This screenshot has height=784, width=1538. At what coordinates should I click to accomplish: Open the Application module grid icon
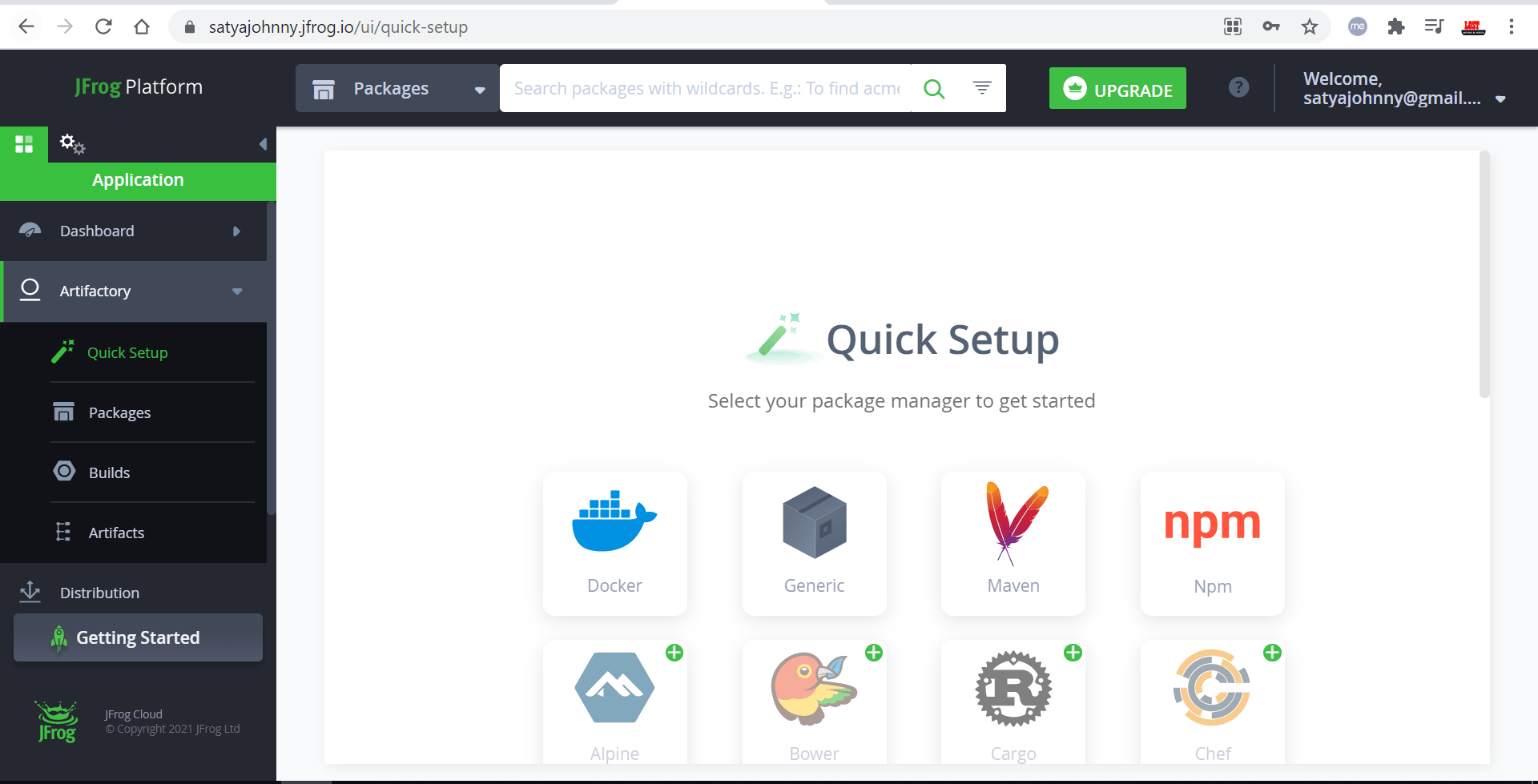pyautogui.click(x=24, y=144)
